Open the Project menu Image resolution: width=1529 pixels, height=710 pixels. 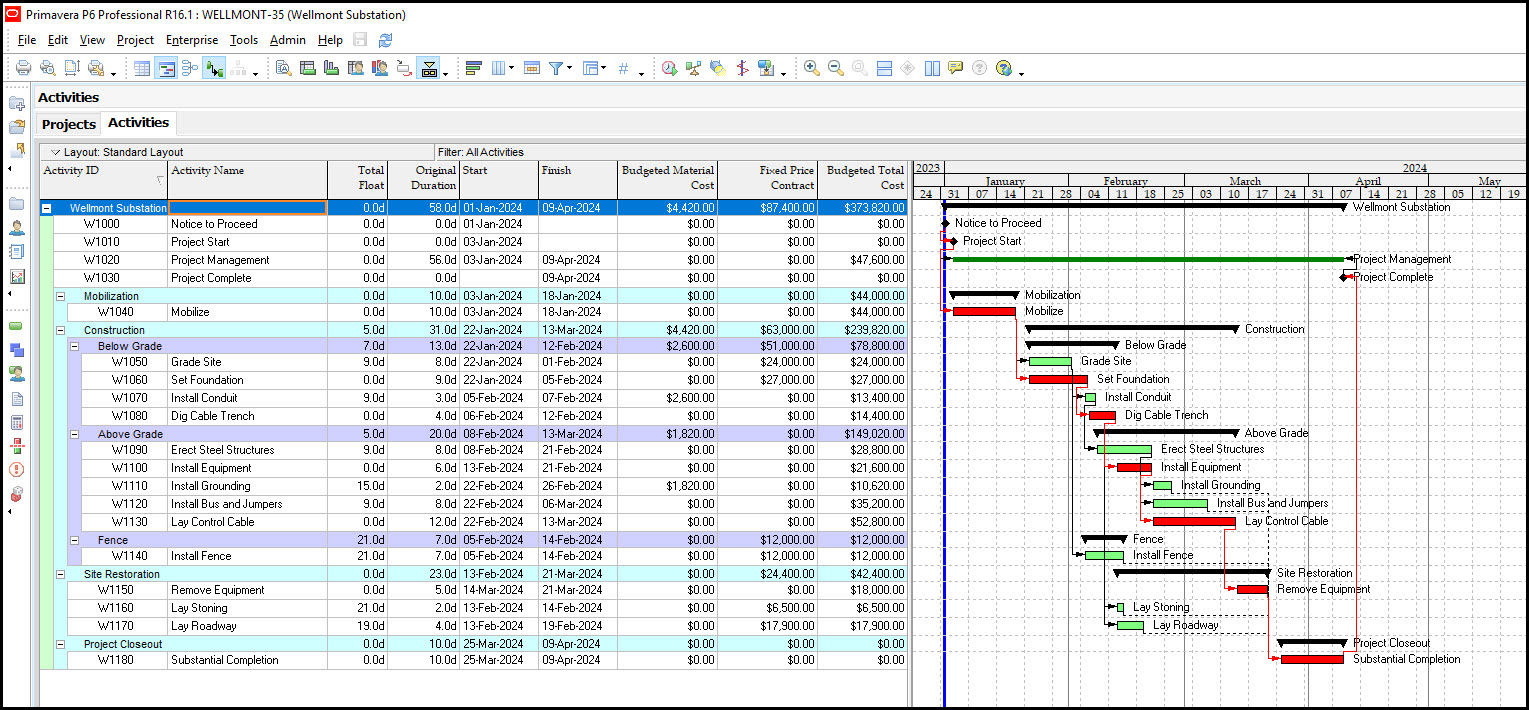[x=135, y=40]
